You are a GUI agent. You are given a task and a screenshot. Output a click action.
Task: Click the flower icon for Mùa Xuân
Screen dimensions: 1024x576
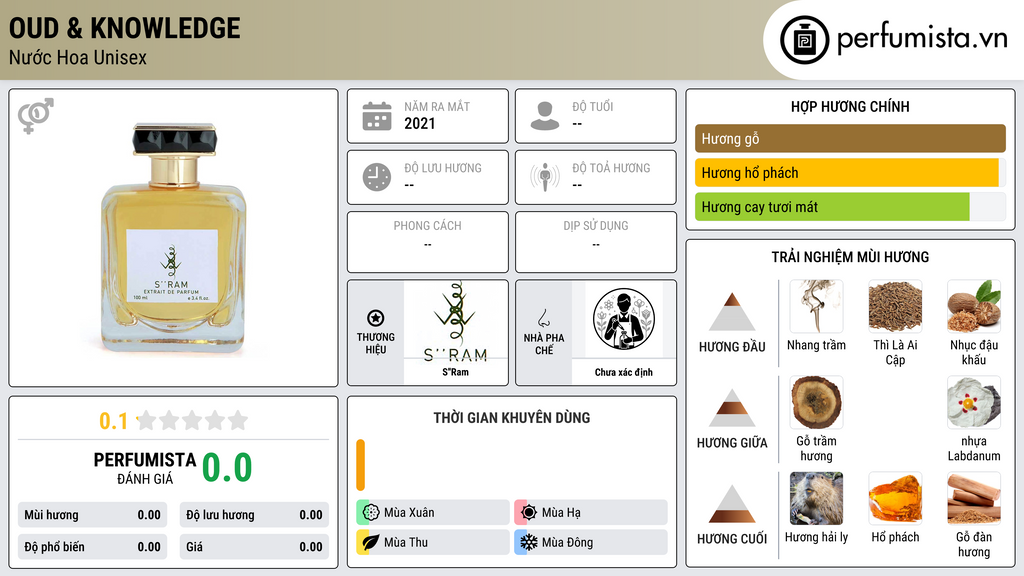pos(370,512)
